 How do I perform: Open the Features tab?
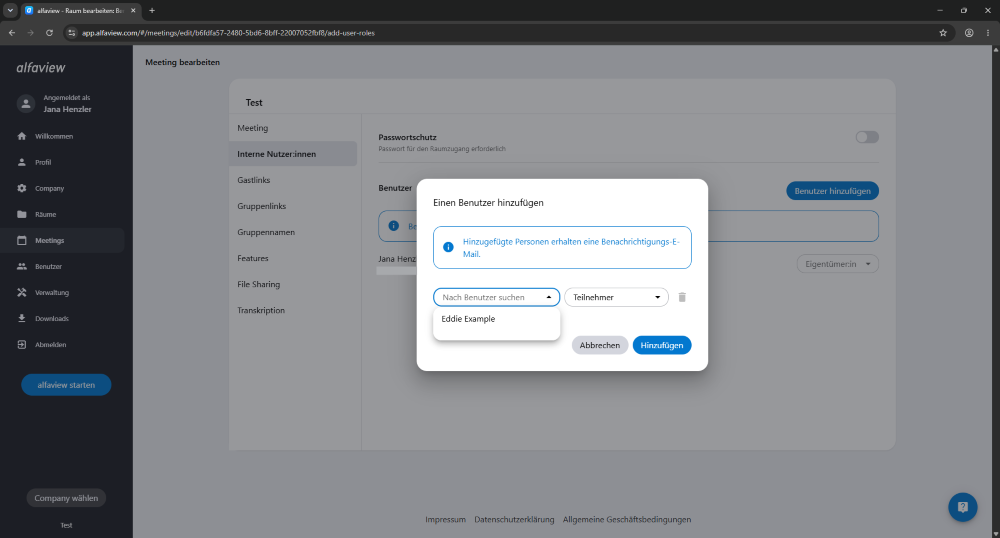tap(293, 258)
